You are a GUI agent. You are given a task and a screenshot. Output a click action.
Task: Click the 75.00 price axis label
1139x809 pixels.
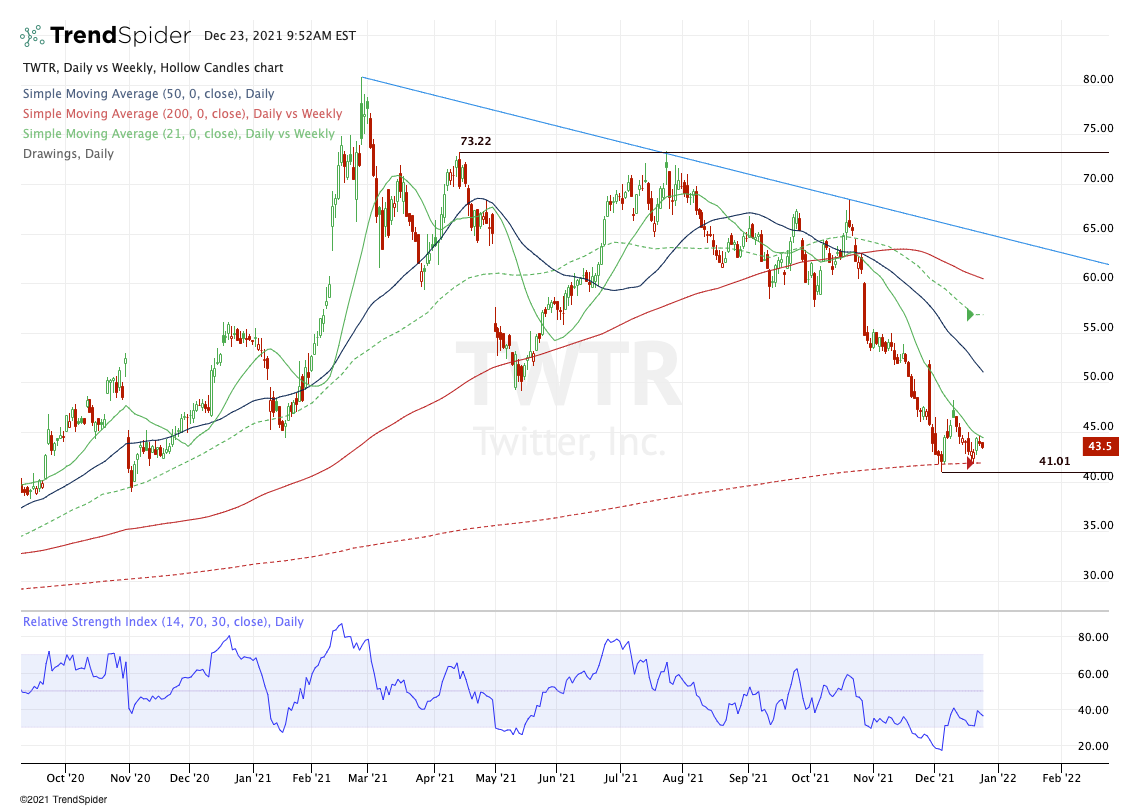[x=1098, y=129]
